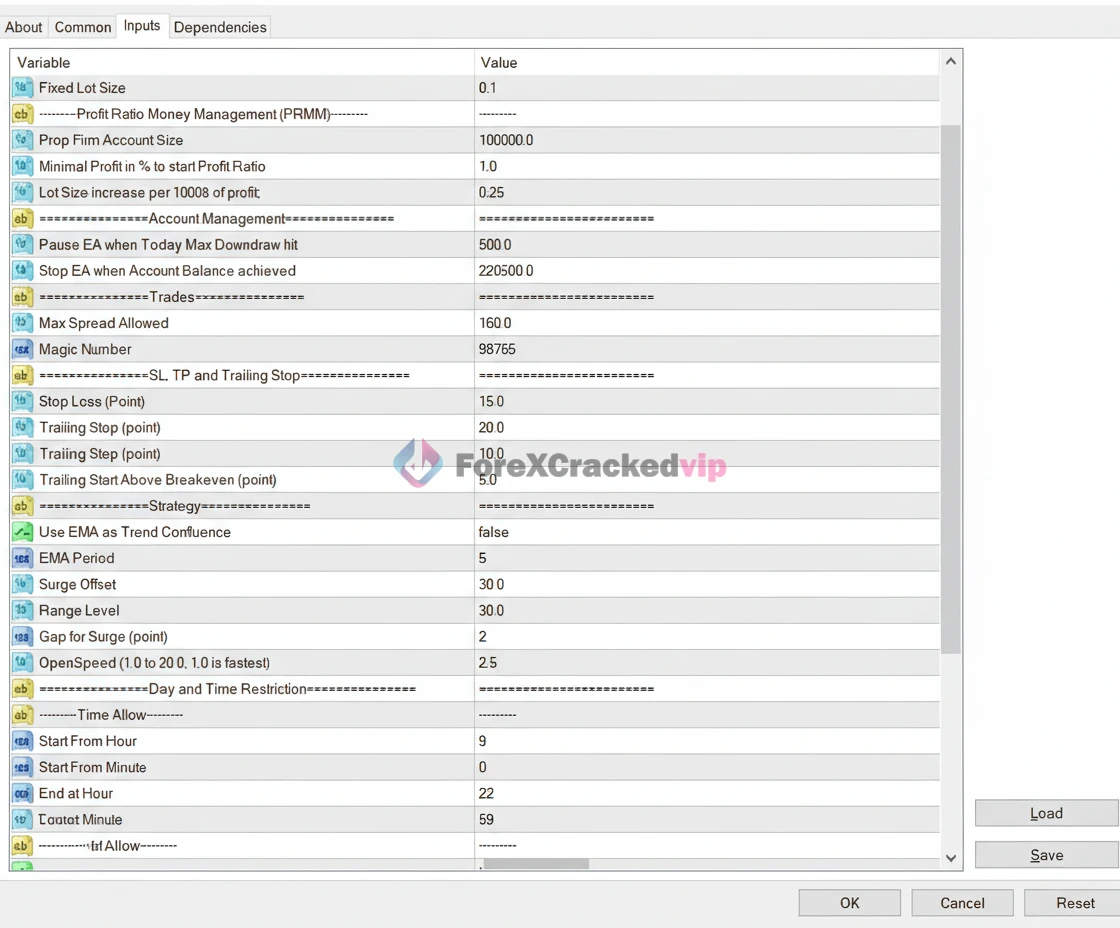The width and height of the screenshot is (1120, 928).
Task: Click the Gap for Surge (point) icon
Action: click(22, 636)
